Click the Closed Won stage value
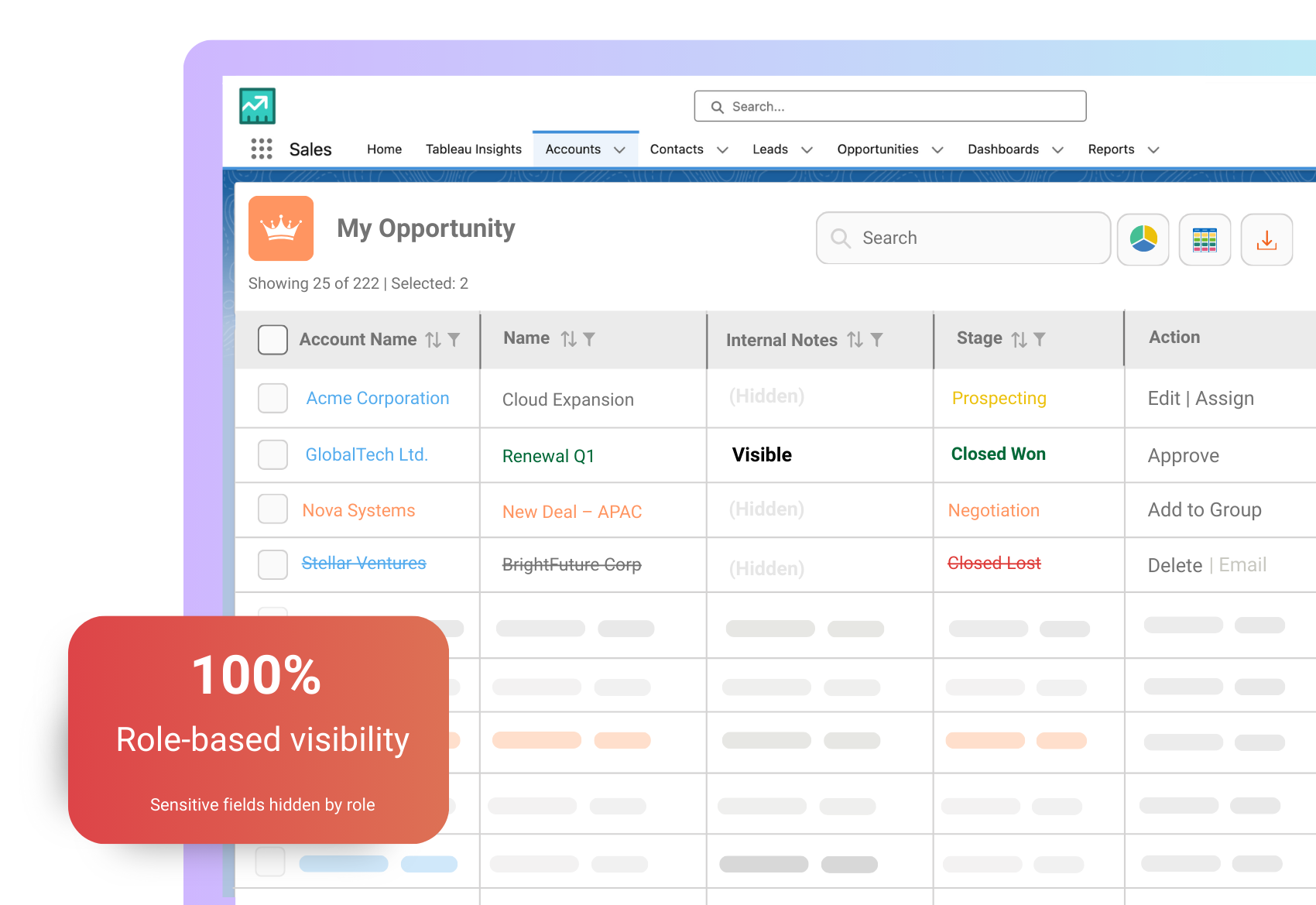This screenshot has height=905, width=1316. click(999, 454)
